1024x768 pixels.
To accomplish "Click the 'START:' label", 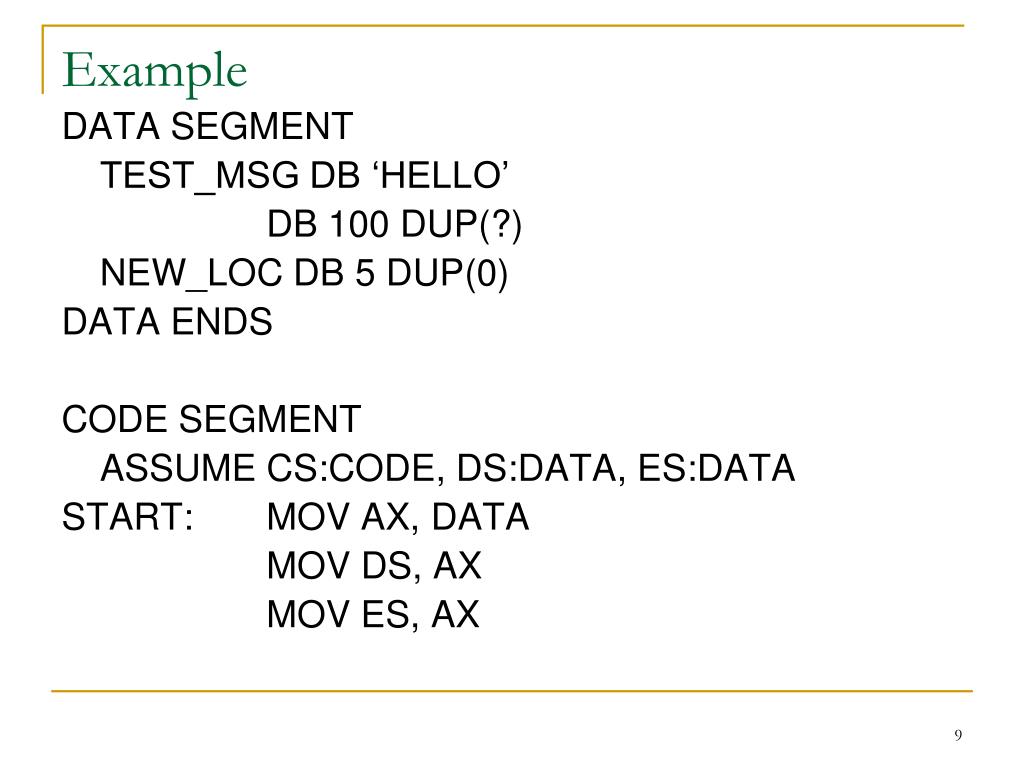I will coord(128,517).
